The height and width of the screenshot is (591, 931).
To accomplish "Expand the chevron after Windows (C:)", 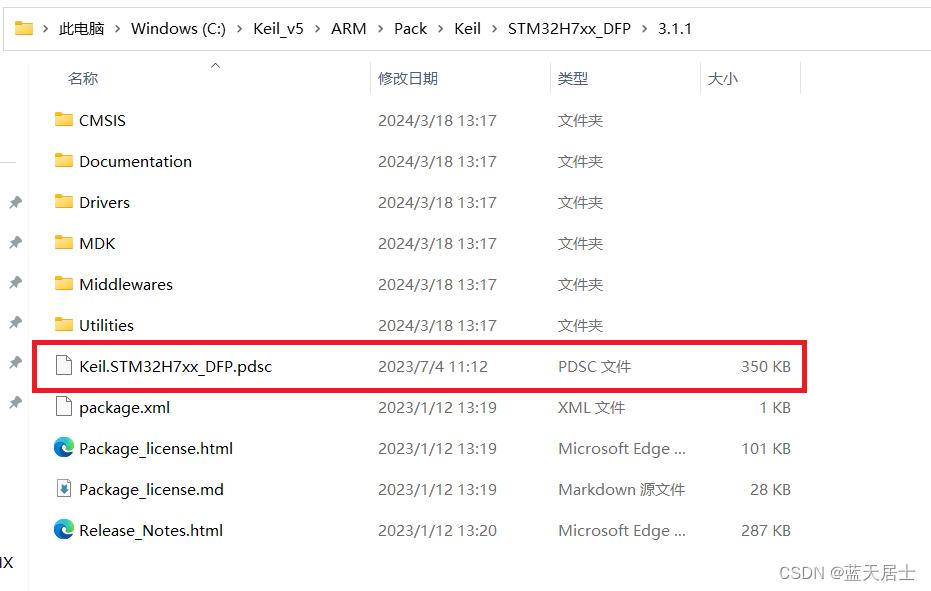I will pos(239,29).
